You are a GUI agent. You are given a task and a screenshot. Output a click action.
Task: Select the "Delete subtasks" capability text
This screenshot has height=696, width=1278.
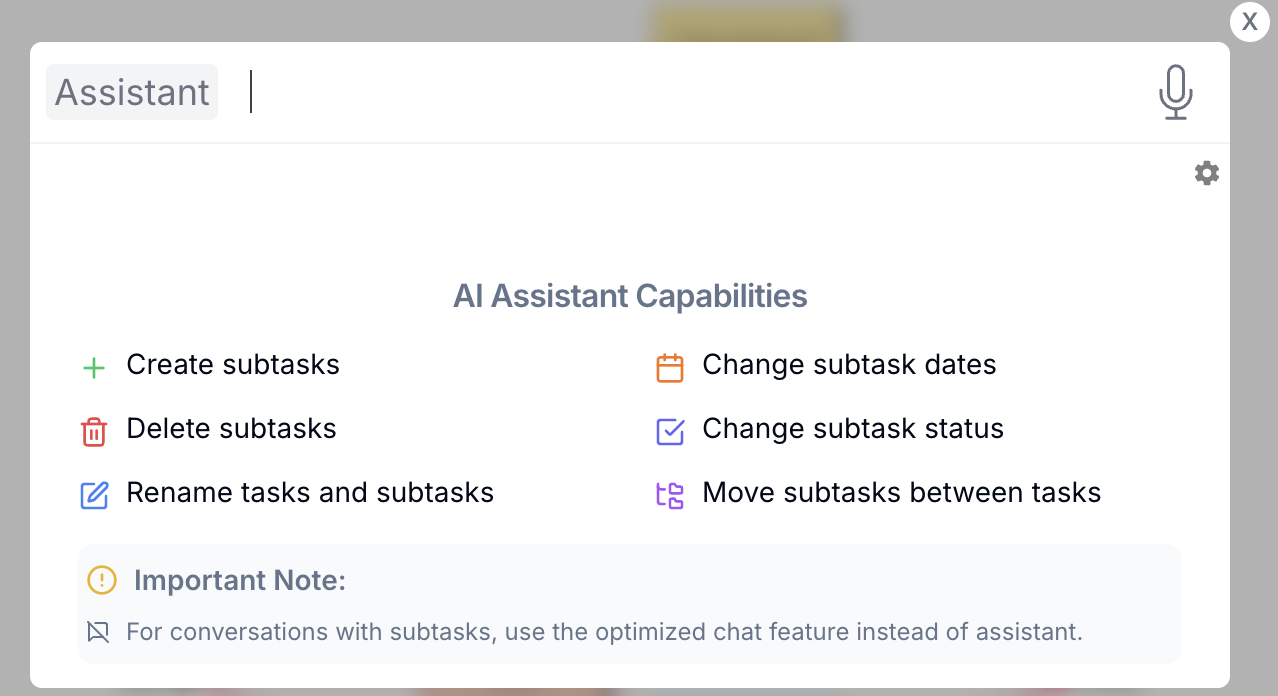click(231, 429)
